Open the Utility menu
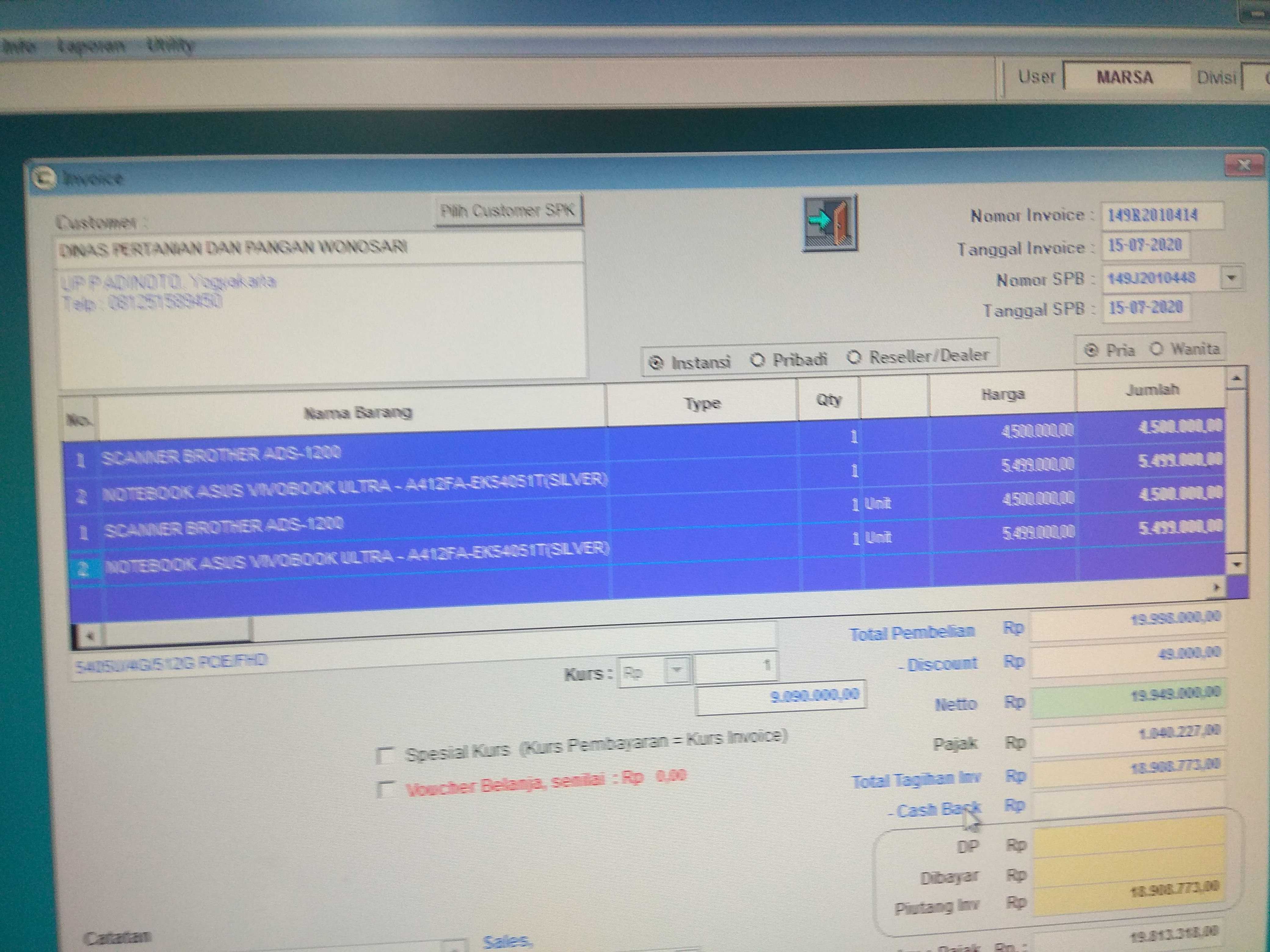The height and width of the screenshot is (952, 1270). coord(170,45)
